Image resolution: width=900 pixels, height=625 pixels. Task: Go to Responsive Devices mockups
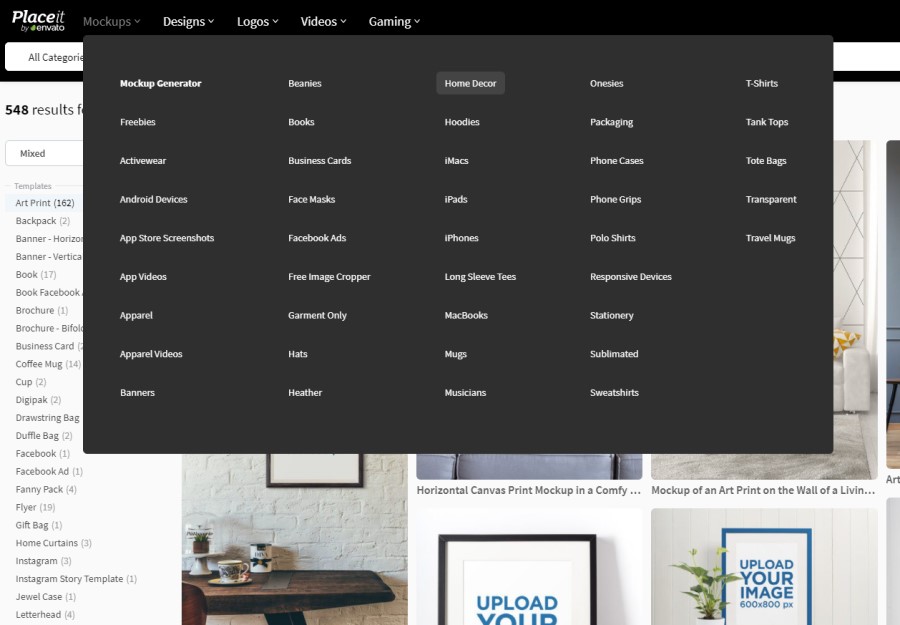(631, 277)
